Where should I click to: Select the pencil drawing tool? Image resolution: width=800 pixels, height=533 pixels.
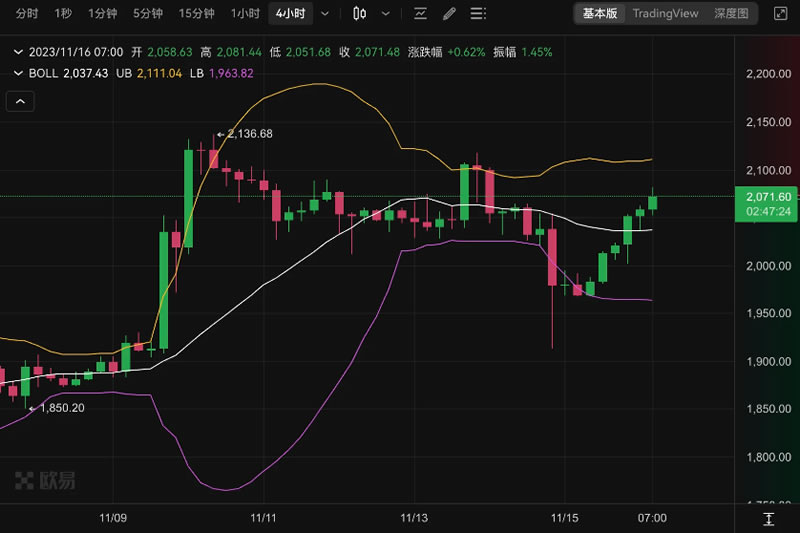click(449, 14)
